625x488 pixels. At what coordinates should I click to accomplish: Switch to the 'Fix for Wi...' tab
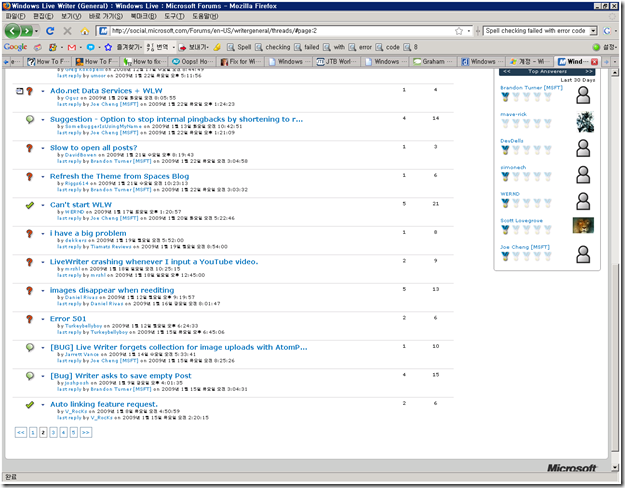(241, 62)
